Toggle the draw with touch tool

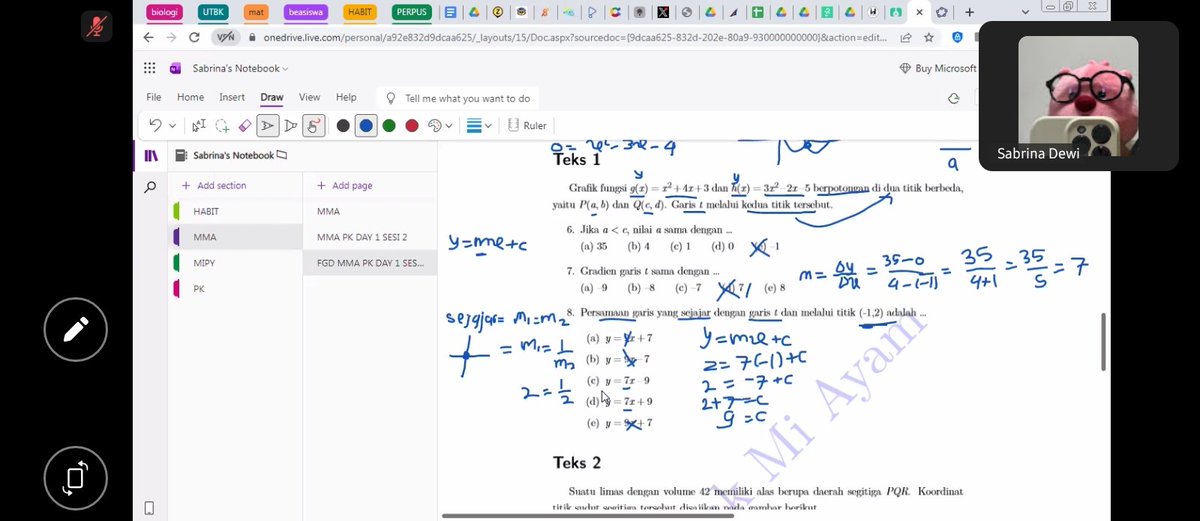click(314, 125)
